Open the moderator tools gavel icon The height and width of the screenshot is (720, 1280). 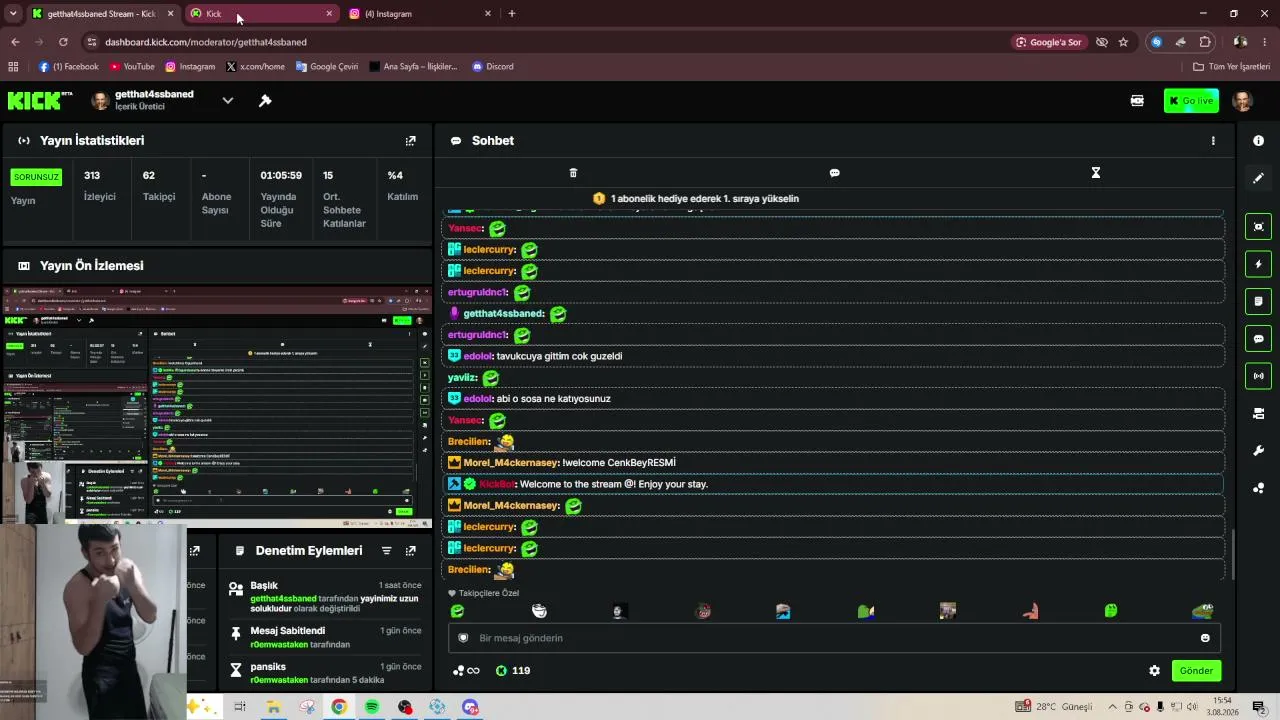pos(265,100)
